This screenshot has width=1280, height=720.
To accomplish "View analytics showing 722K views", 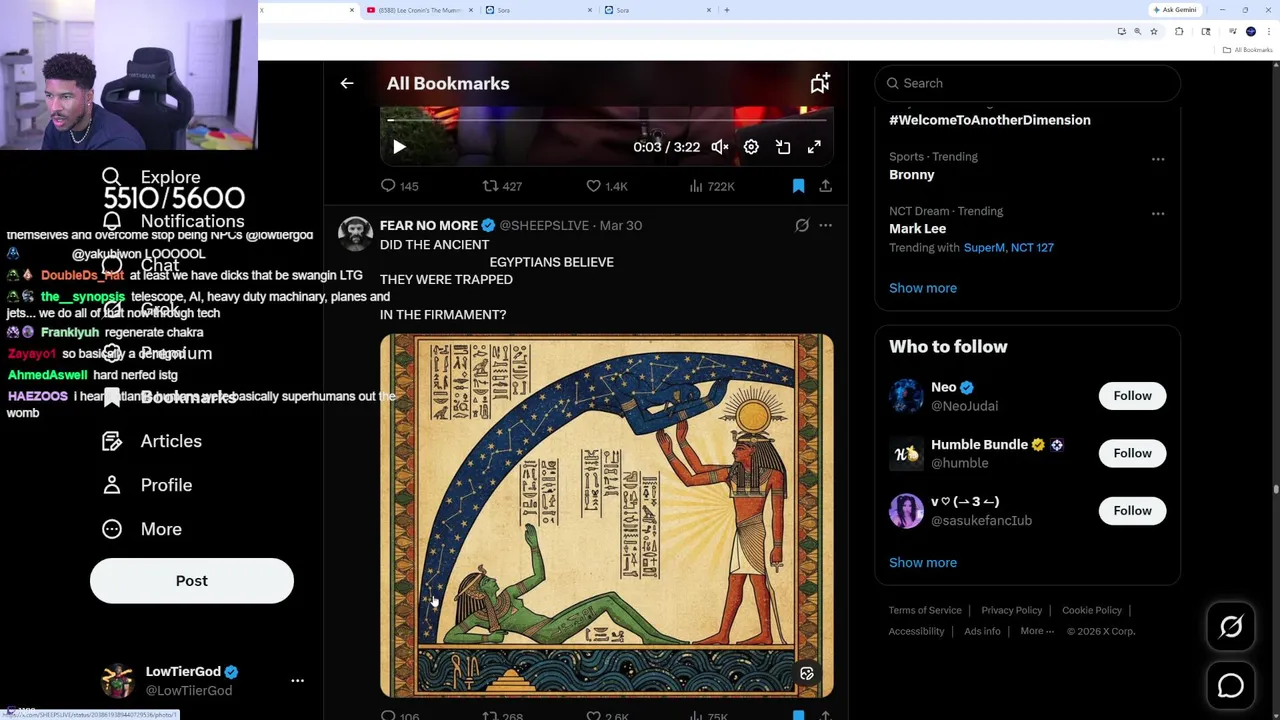I will coord(712,186).
